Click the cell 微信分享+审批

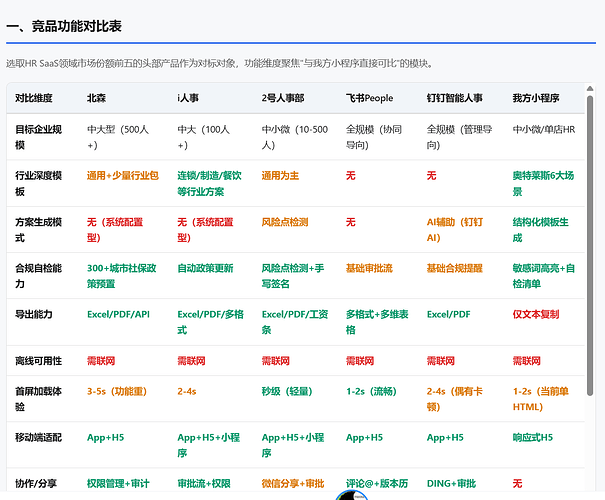[x=293, y=483]
